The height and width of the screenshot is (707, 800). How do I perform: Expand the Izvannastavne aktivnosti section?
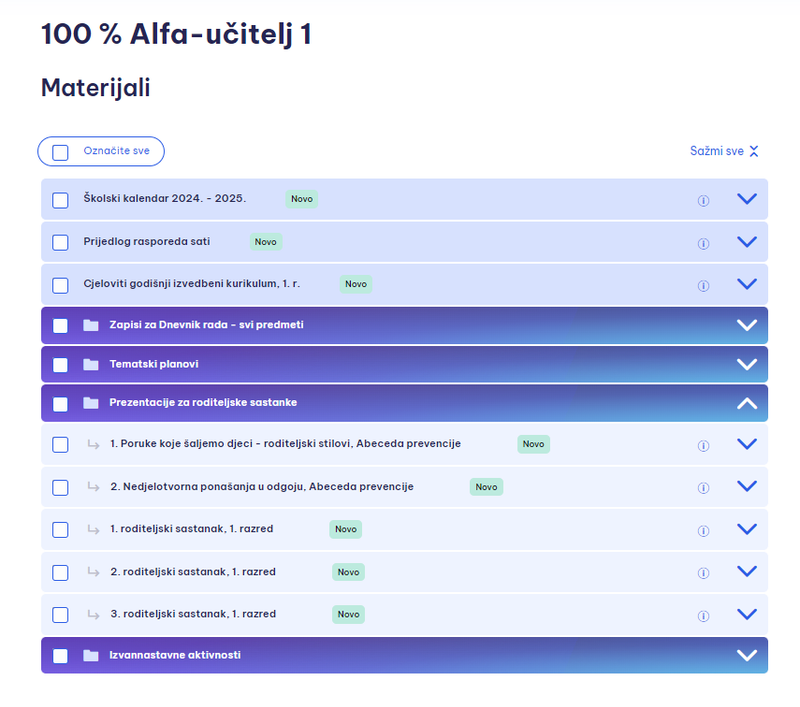(747, 655)
